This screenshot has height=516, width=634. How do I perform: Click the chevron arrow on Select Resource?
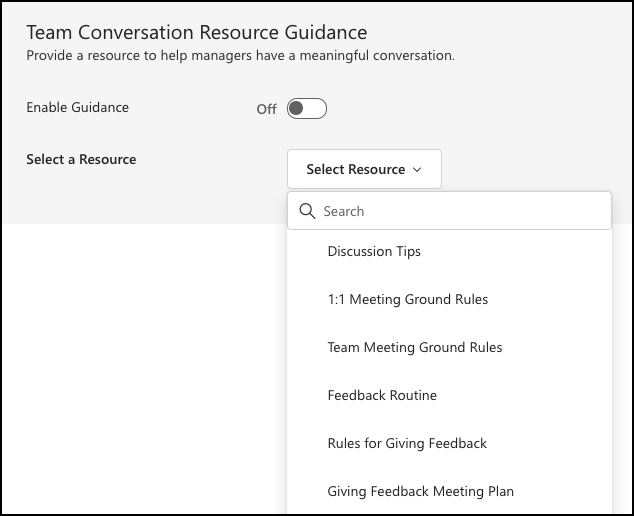pos(417,170)
